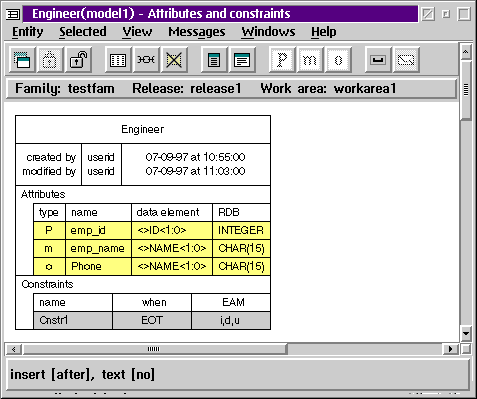Click the horizontal scrollbar left arrow

[14, 349]
